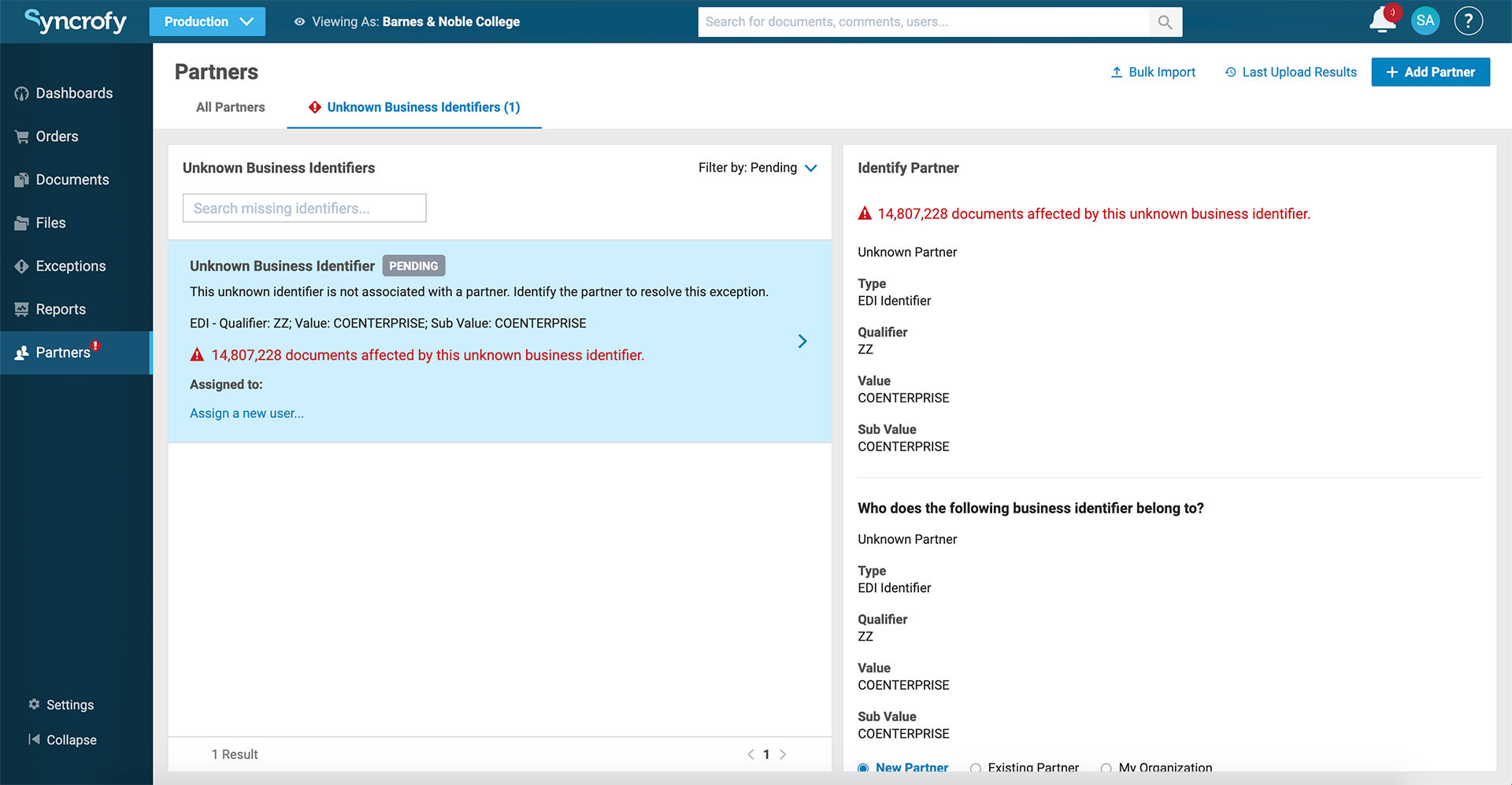Click the Collapse sidebar arrow icon
Image resolution: width=1512 pixels, height=785 pixels.
pos(34,739)
